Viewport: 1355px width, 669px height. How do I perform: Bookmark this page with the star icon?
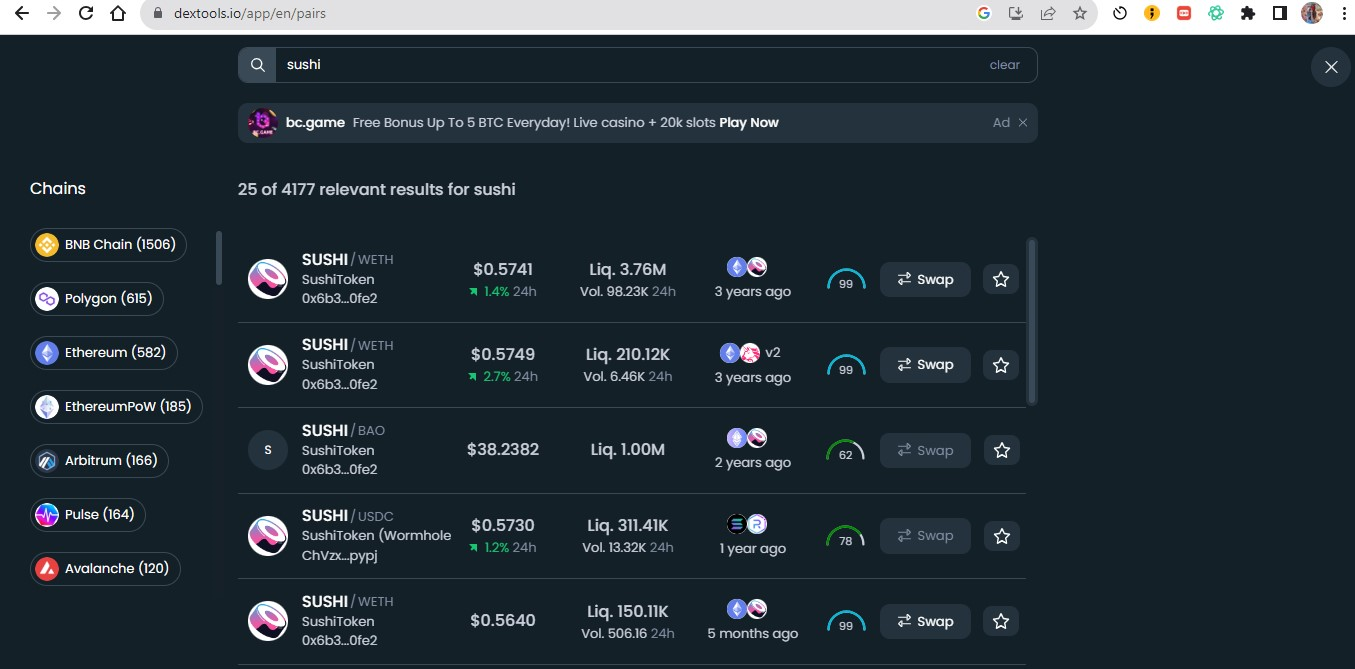[1080, 14]
